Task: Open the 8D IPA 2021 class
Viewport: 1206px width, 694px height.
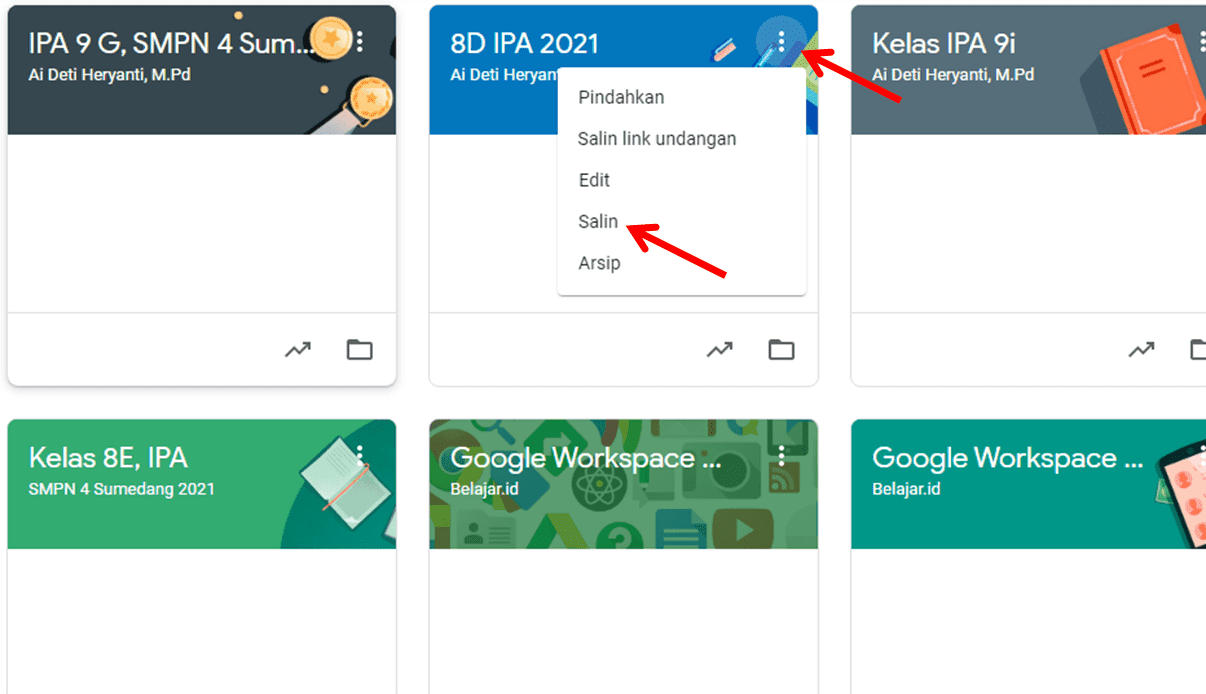Action: pyautogui.click(x=525, y=43)
